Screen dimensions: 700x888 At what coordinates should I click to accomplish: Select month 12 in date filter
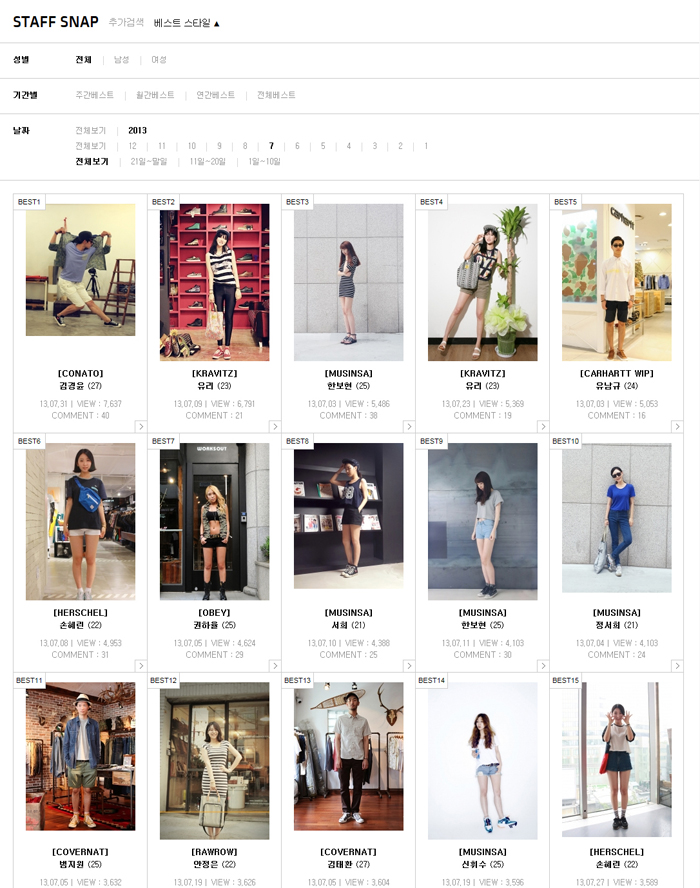pyautogui.click(x=132, y=146)
